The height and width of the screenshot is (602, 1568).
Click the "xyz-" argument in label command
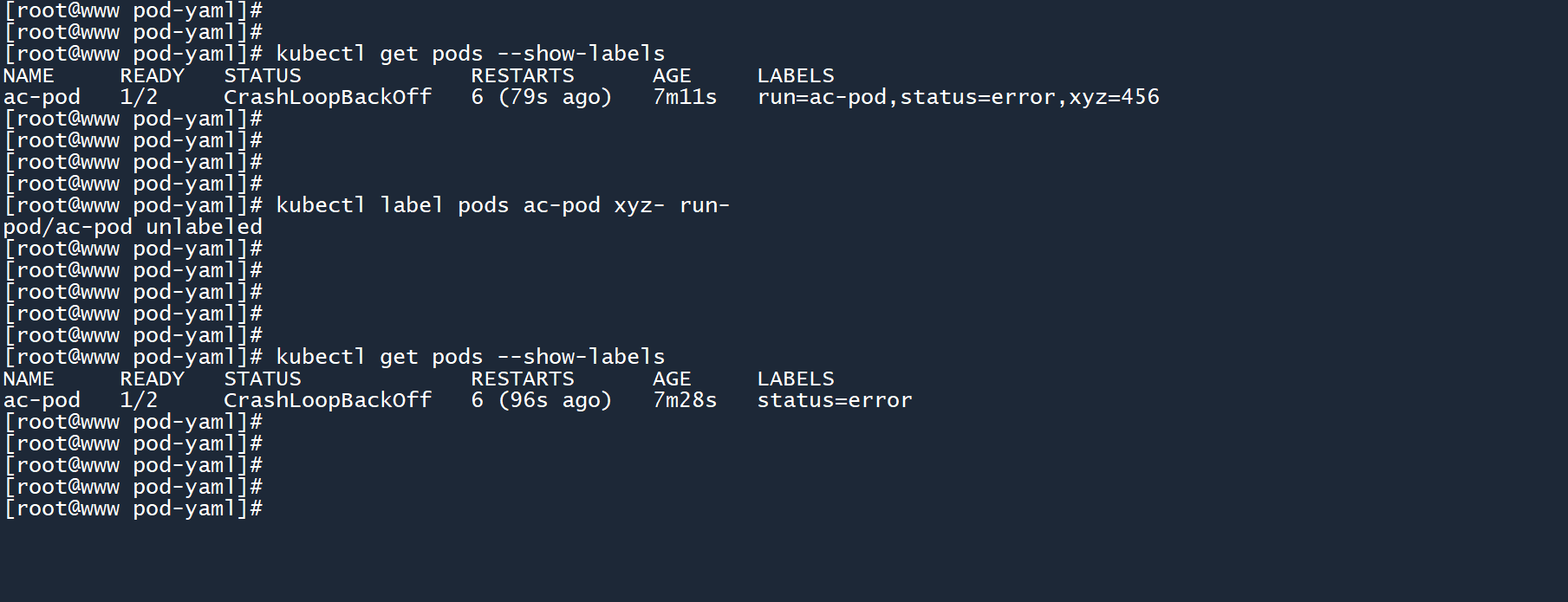(x=639, y=205)
